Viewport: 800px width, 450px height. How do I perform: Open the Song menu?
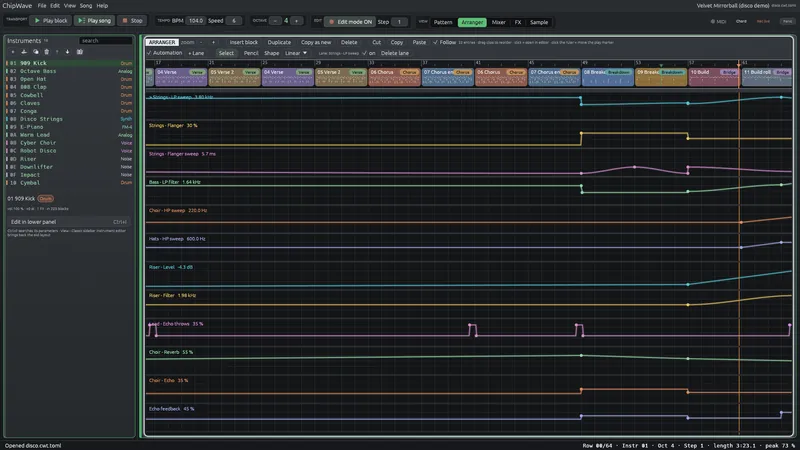86,6
